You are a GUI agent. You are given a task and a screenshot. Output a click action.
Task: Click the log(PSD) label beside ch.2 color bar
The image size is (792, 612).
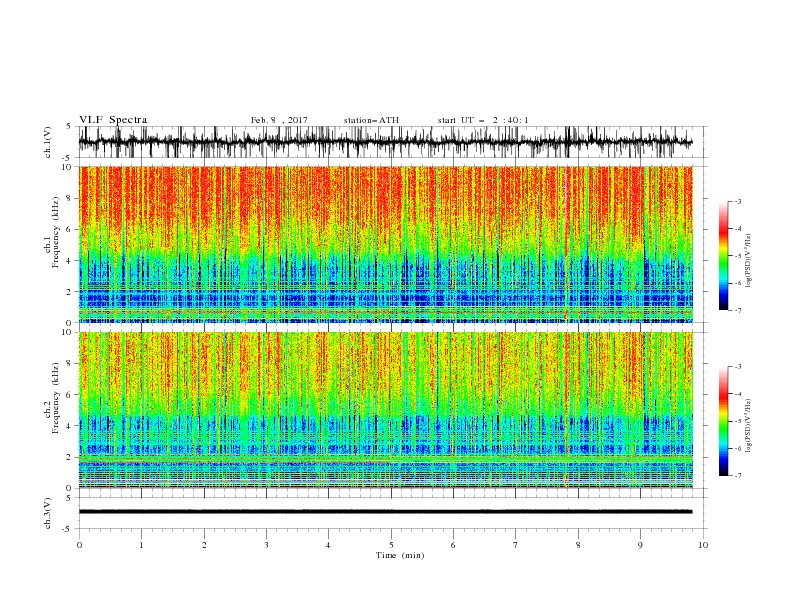748,426
